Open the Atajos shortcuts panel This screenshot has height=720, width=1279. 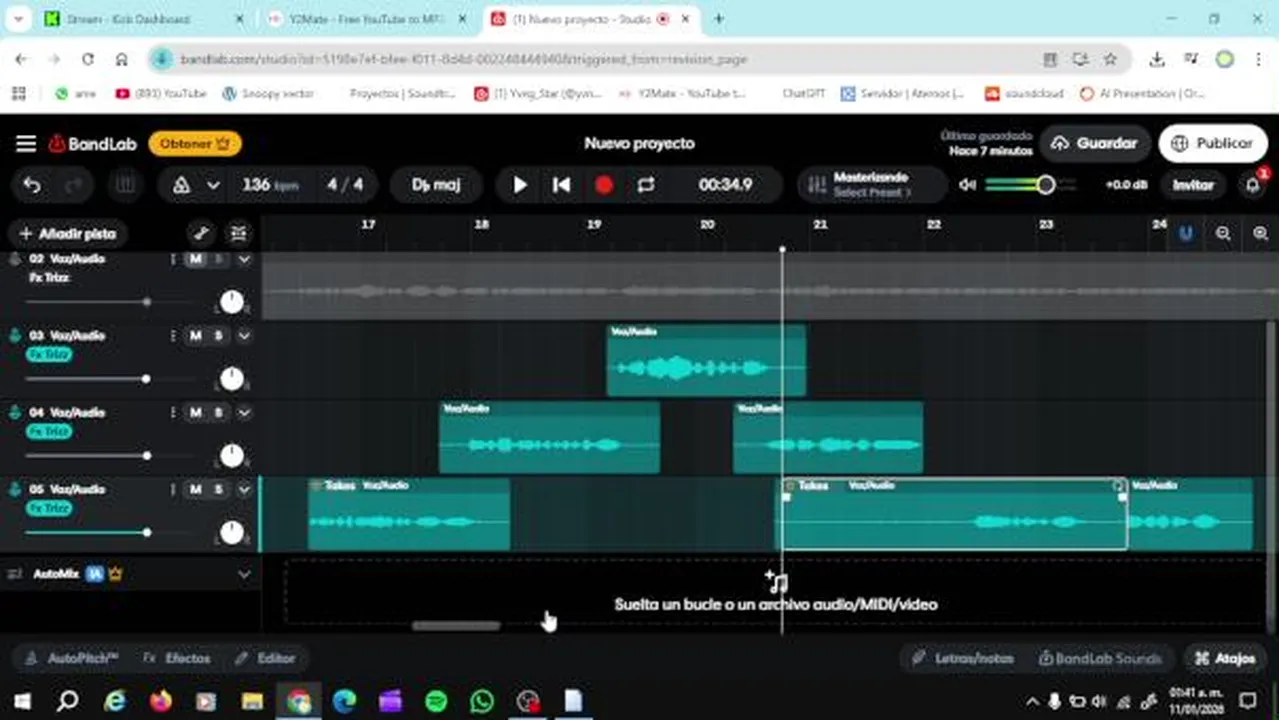(x=1225, y=659)
